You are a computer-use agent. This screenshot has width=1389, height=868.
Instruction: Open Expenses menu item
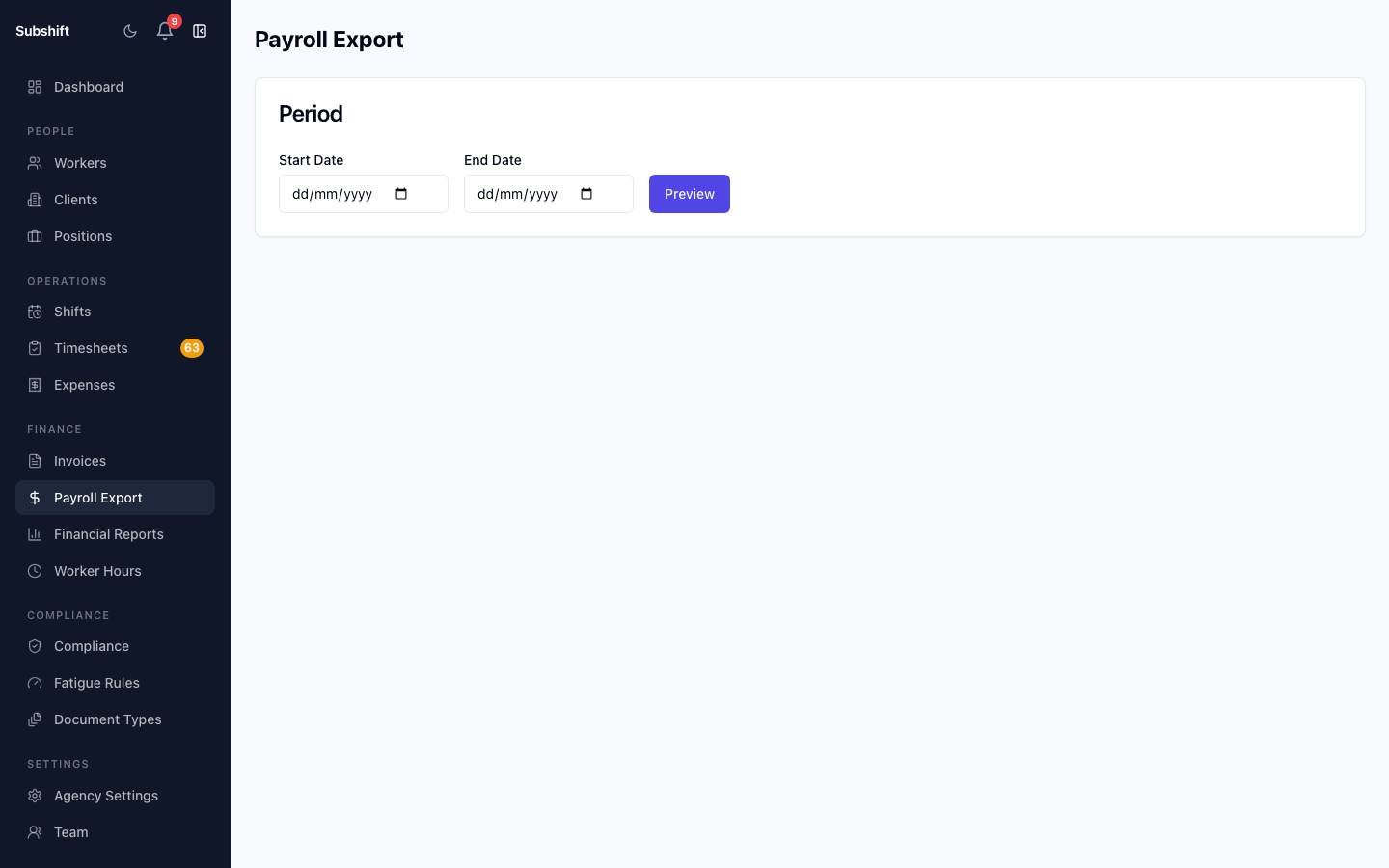point(115,385)
